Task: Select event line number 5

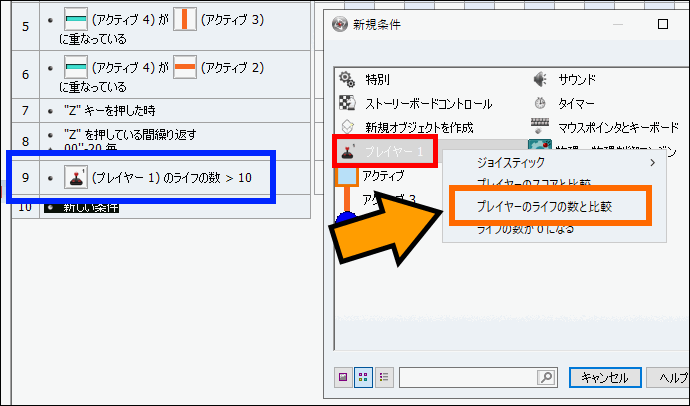Action: (26, 26)
